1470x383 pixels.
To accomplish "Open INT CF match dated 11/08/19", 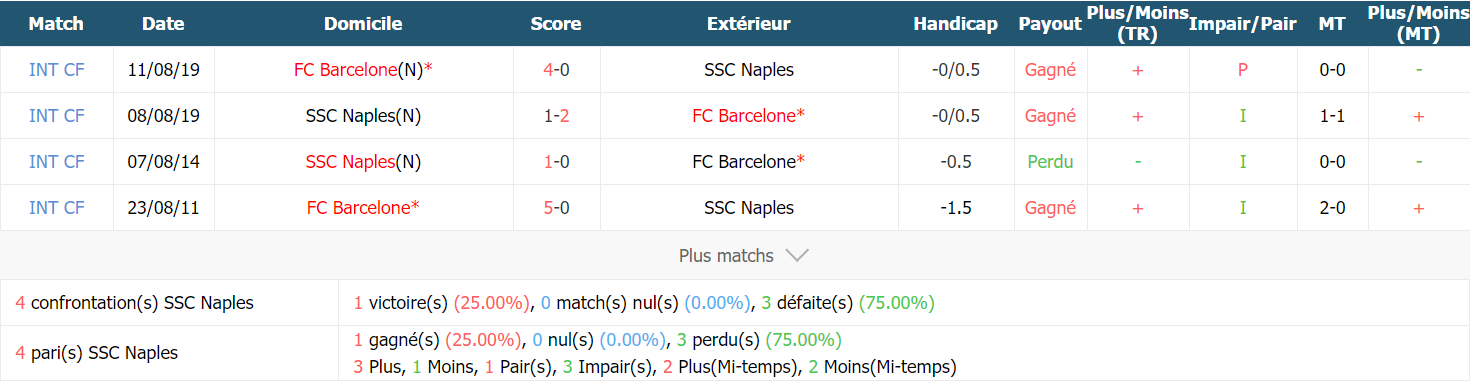I will tap(57, 70).
